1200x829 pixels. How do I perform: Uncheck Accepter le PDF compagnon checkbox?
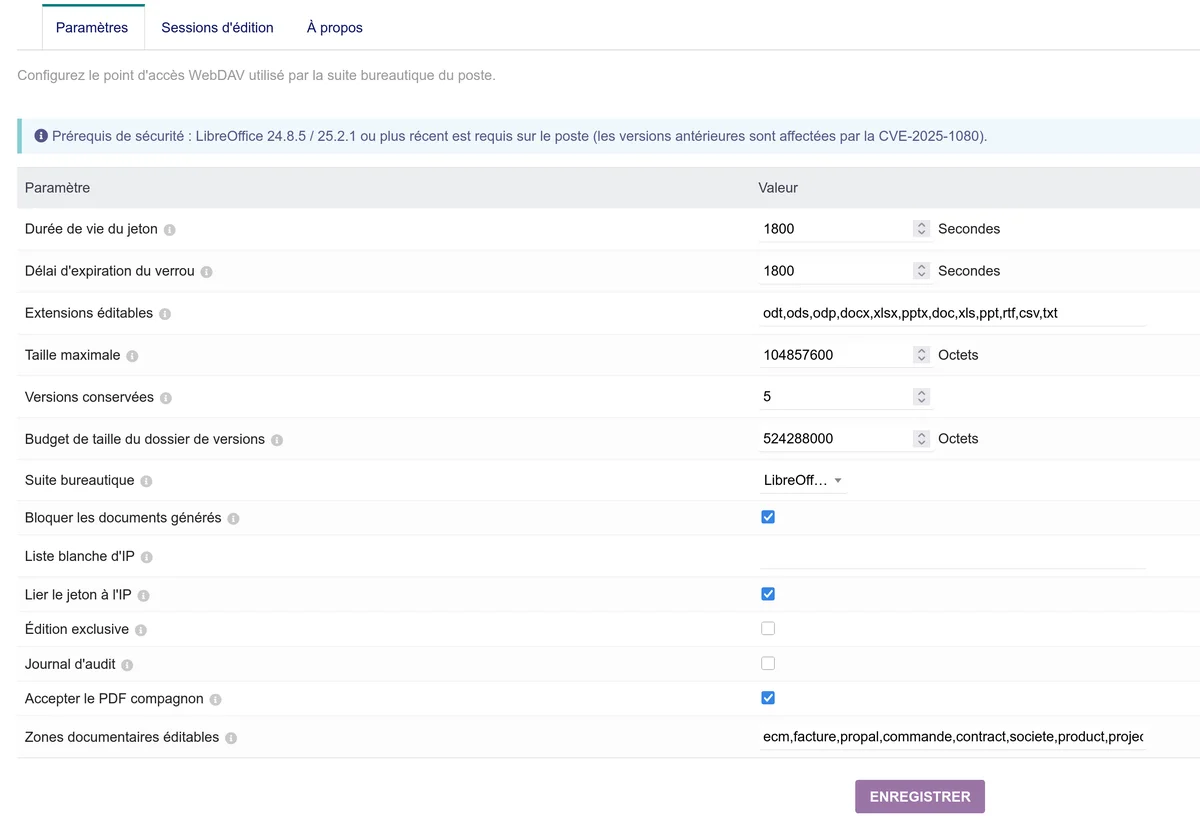point(768,698)
